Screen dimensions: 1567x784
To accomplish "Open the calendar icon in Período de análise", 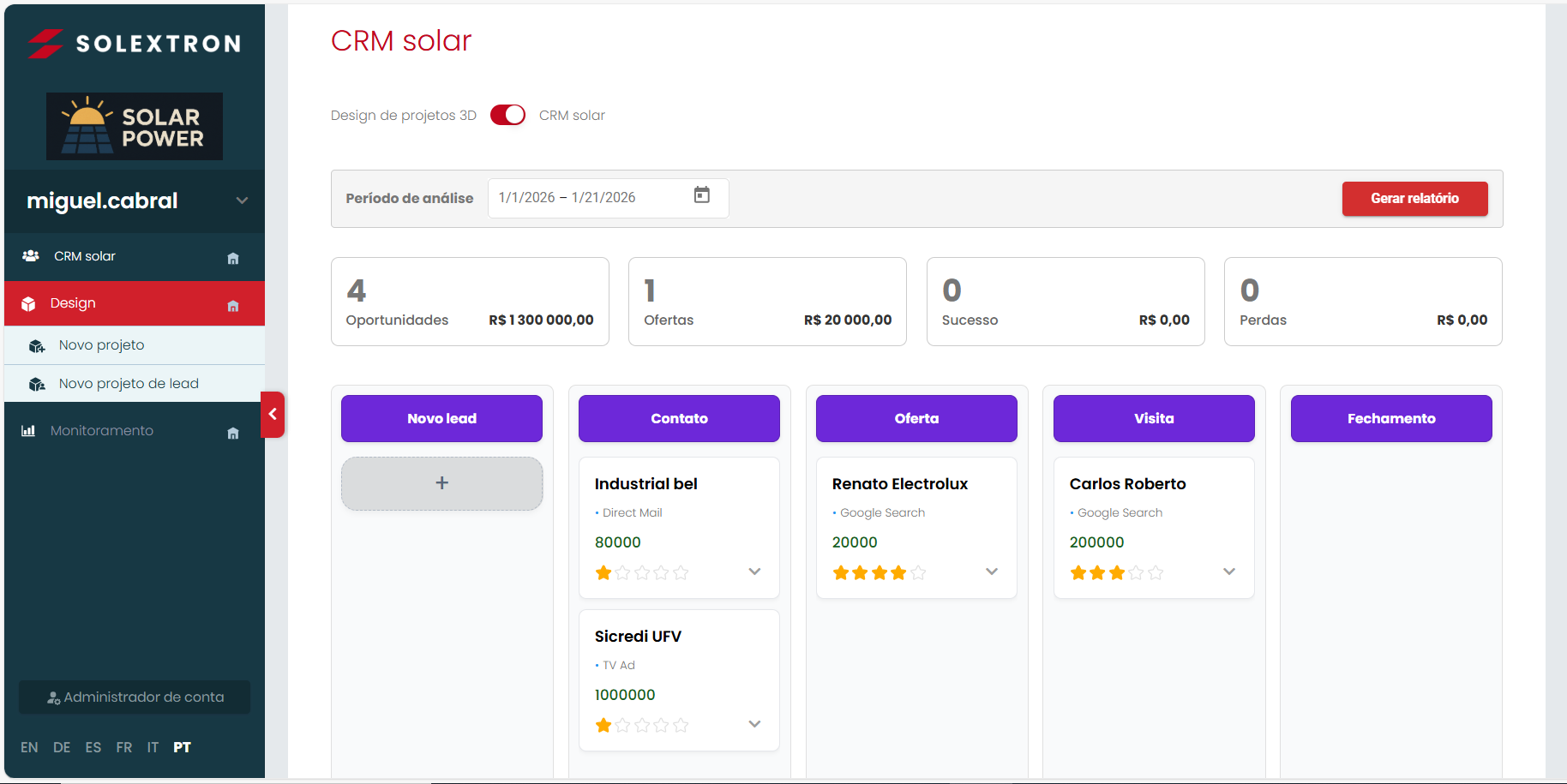I will pyautogui.click(x=702, y=195).
